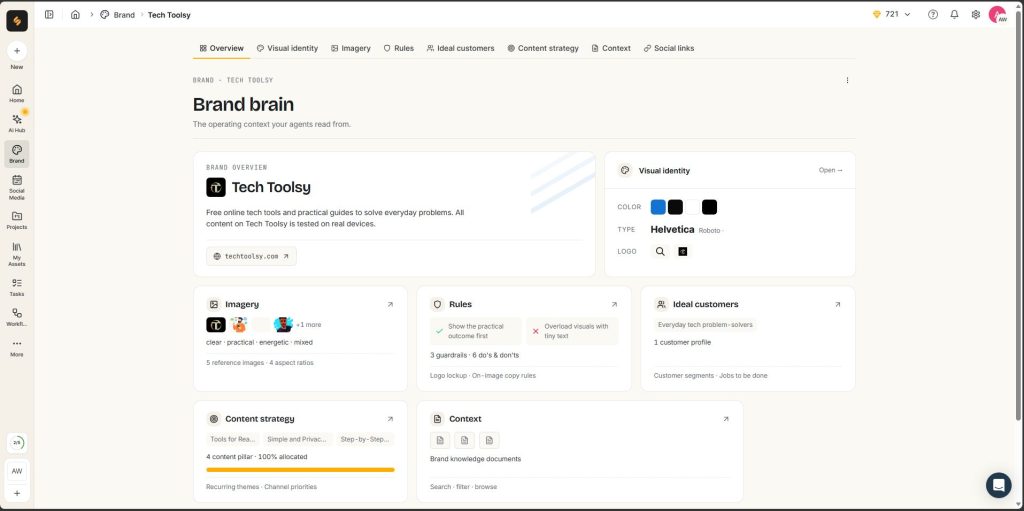Open Projects in the sidebar
Image resolution: width=1024 pixels, height=511 pixels.
pyautogui.click(x=17, y=220)
